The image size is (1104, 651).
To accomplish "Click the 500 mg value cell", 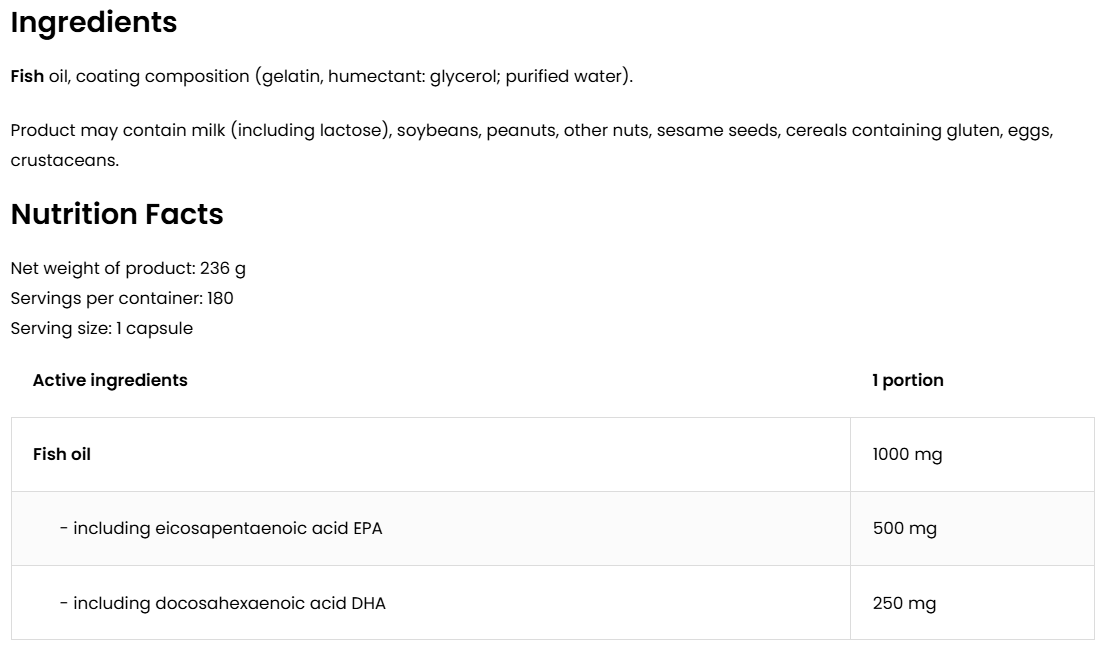I will point(904,528).
